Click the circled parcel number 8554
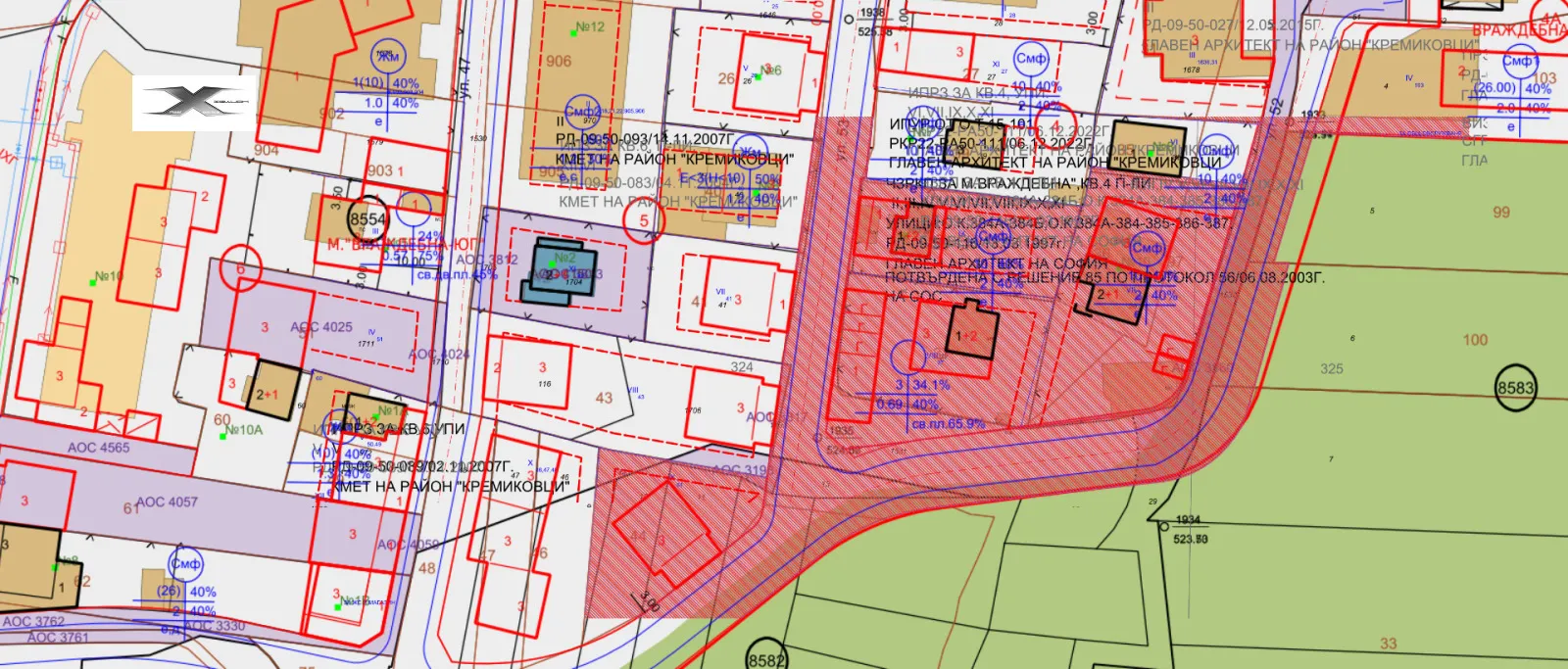The width and height of the screenshot is (1568, 669). pyautogui.click(x=367, y=220)
